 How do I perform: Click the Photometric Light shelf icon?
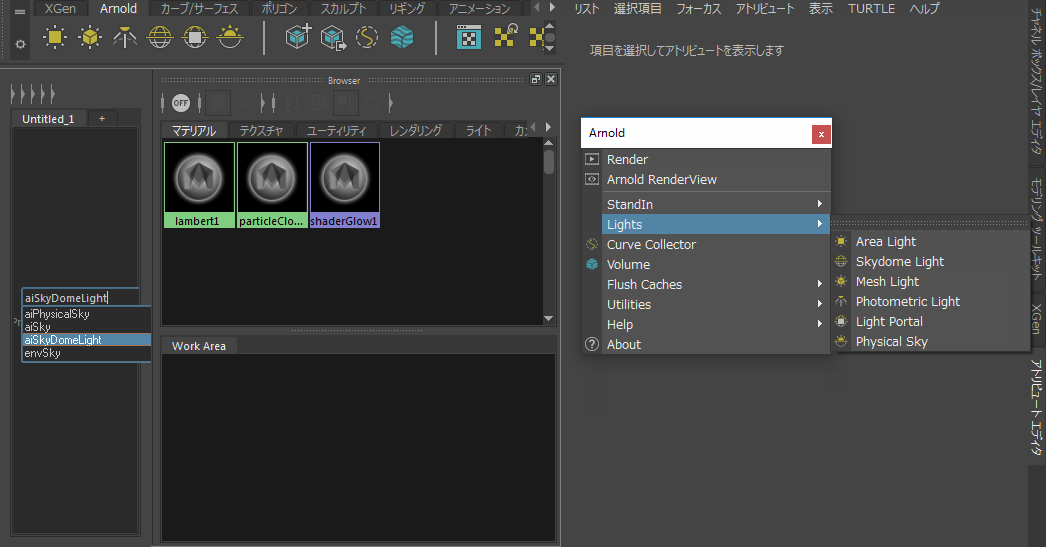click(x=125, y=37)
